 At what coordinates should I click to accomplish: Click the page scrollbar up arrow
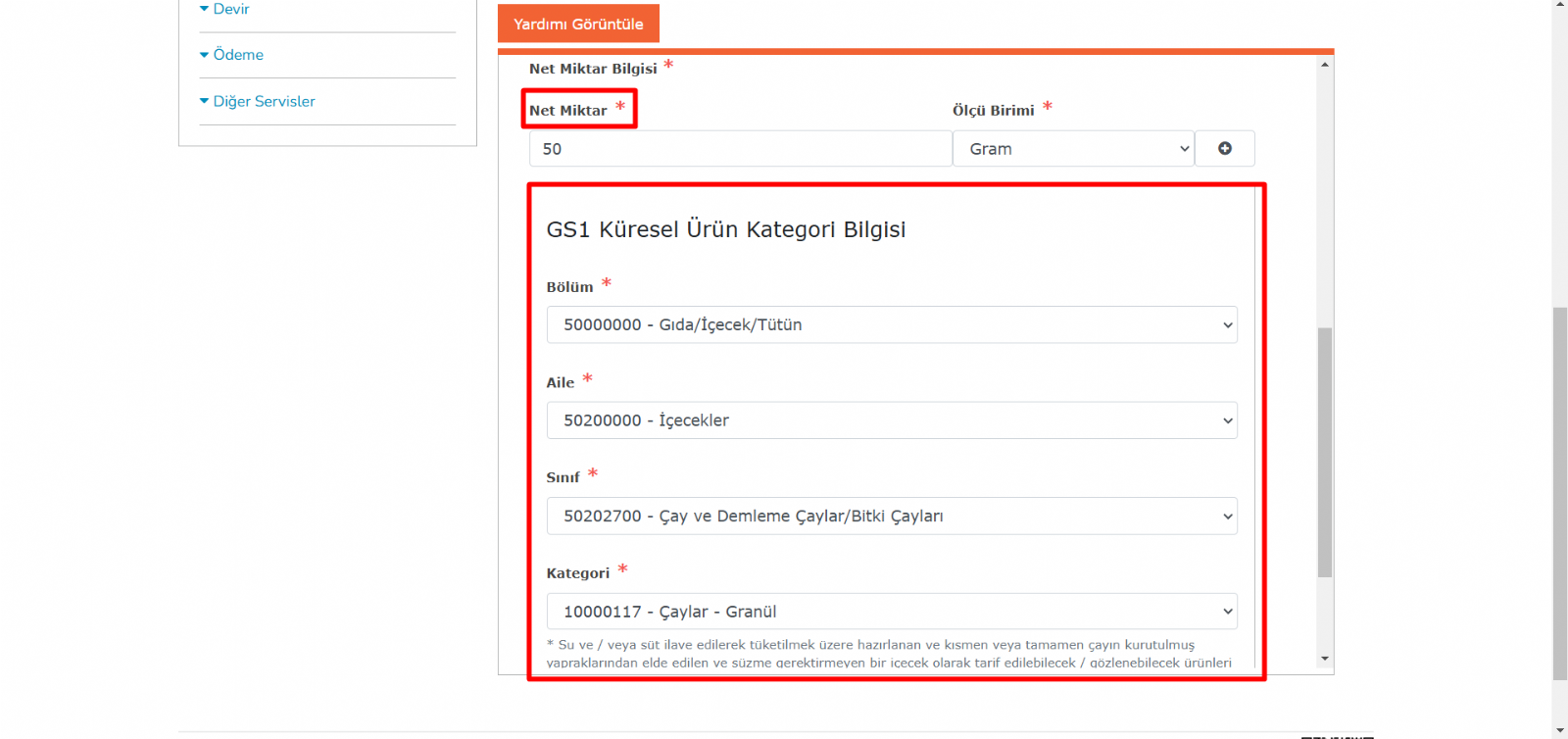coord(1559,5)
